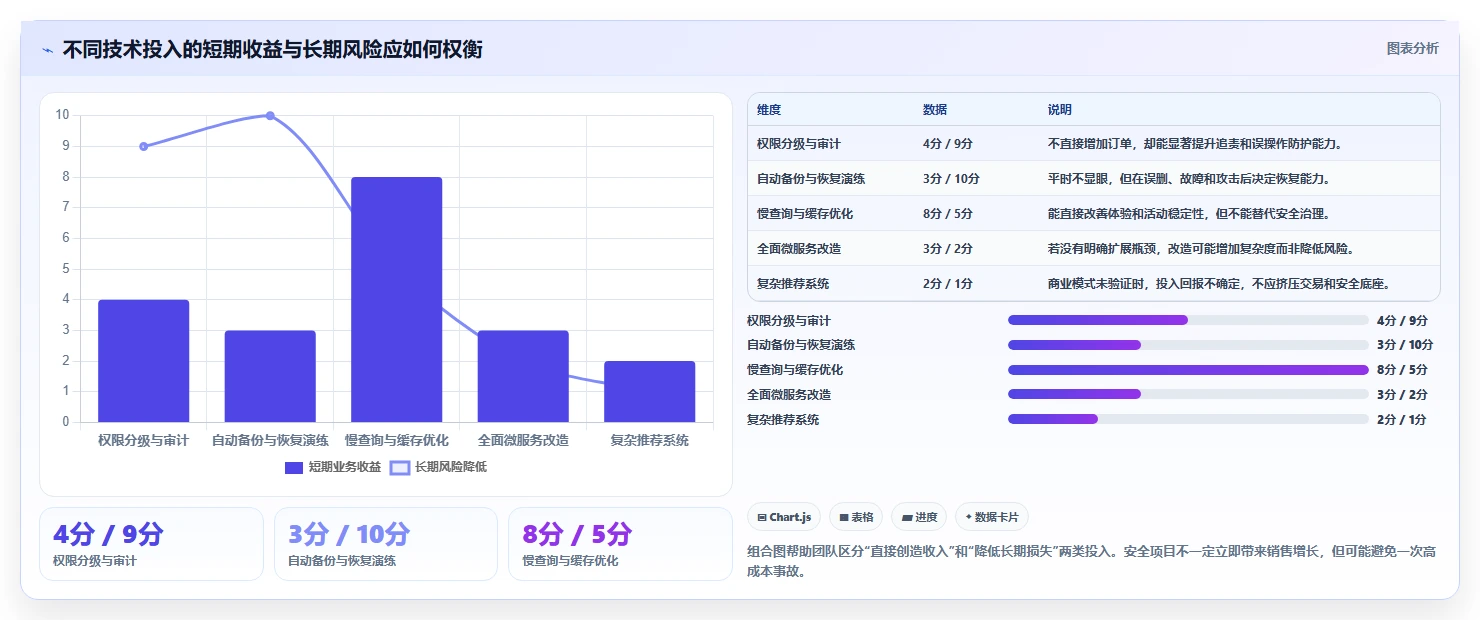Click the 图表分析 label in header

[1412, 48]
